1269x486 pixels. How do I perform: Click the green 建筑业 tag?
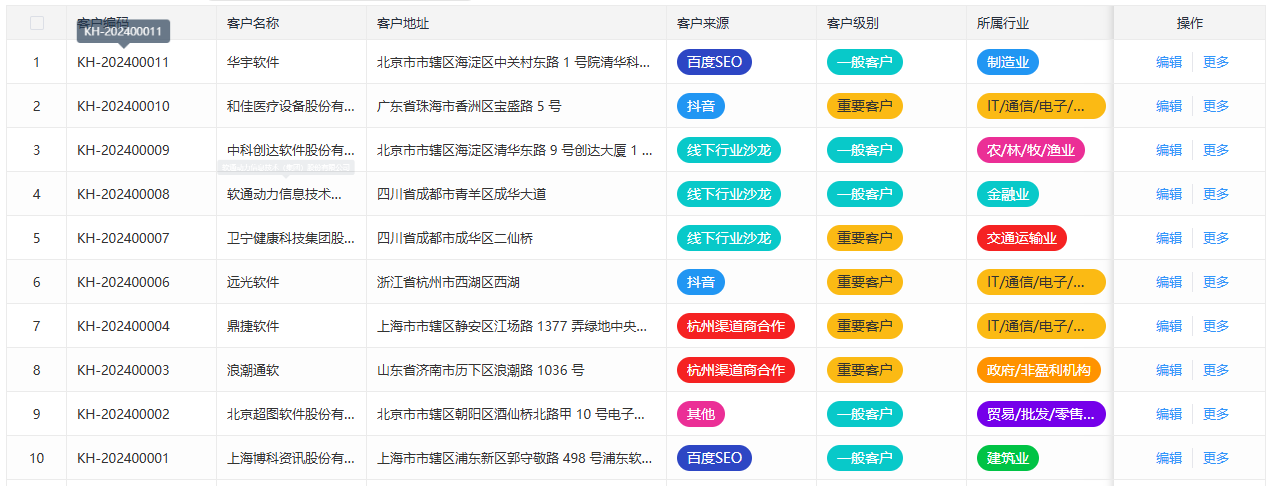pos(1007,458)
